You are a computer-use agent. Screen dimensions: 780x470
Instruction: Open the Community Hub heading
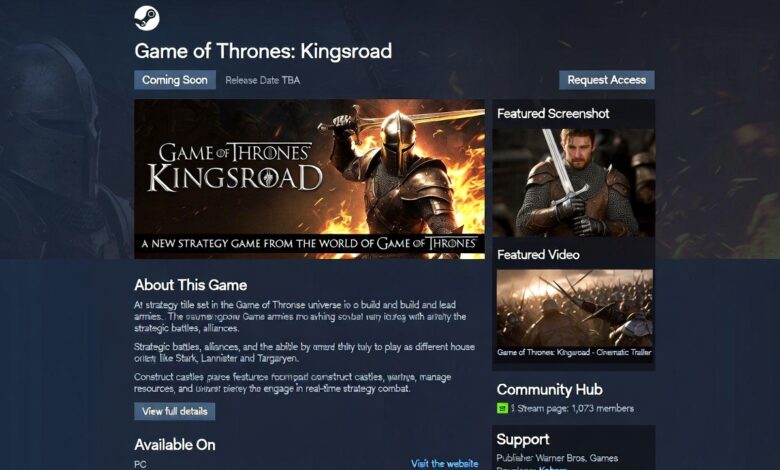tap(549, 389)
